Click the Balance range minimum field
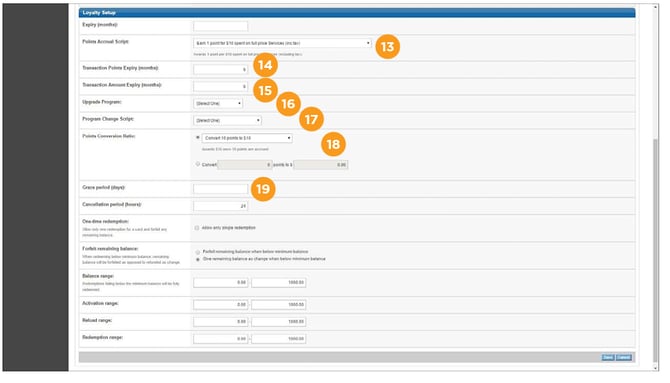 pyautogui.click(x=220, y=283)
